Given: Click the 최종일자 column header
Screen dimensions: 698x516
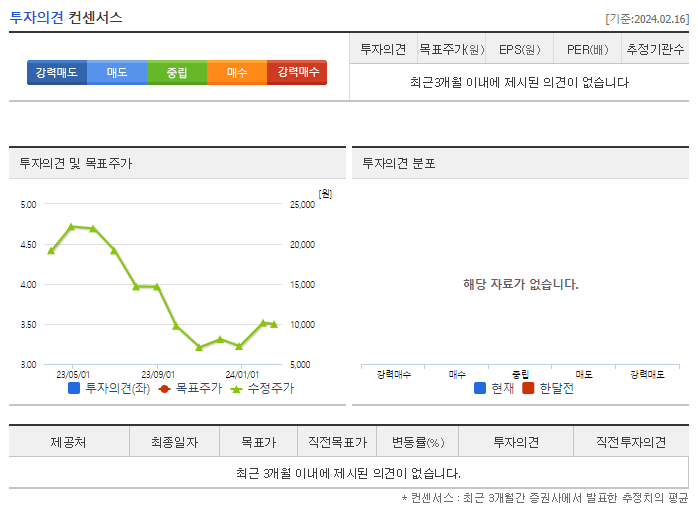Looking at the screenshot, I should click(x=174, y=442).
